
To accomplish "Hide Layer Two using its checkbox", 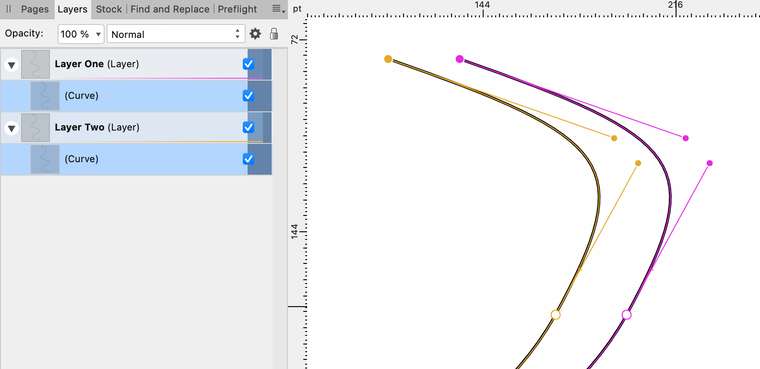I will (248, 128).
